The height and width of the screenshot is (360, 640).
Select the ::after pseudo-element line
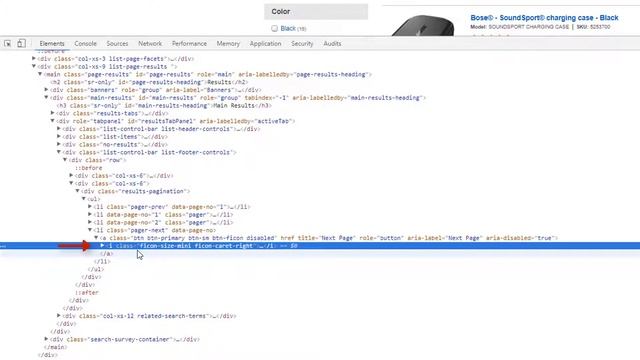click(87, 293)
